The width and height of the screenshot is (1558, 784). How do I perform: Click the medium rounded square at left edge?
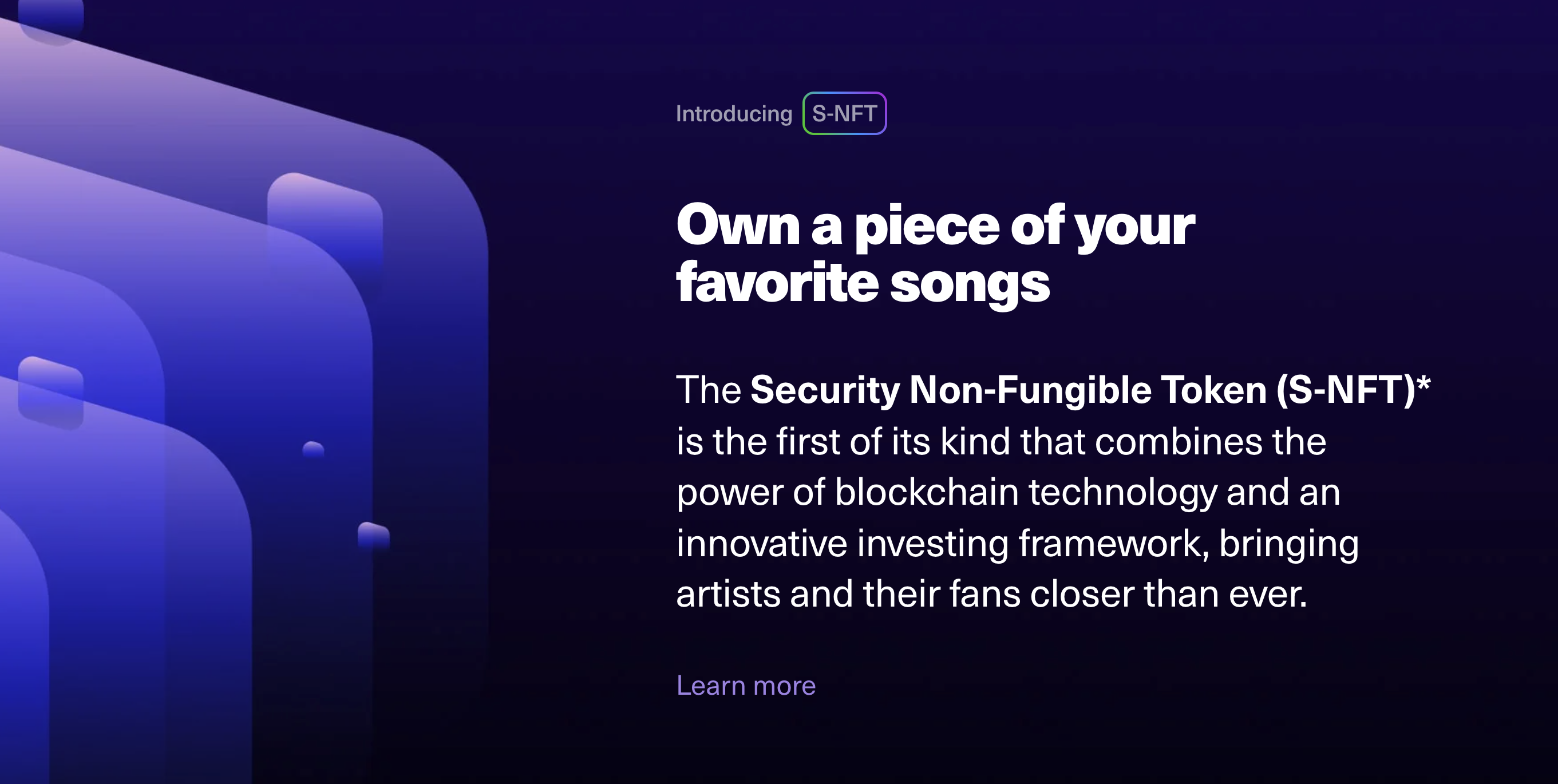tap(51, 393)
